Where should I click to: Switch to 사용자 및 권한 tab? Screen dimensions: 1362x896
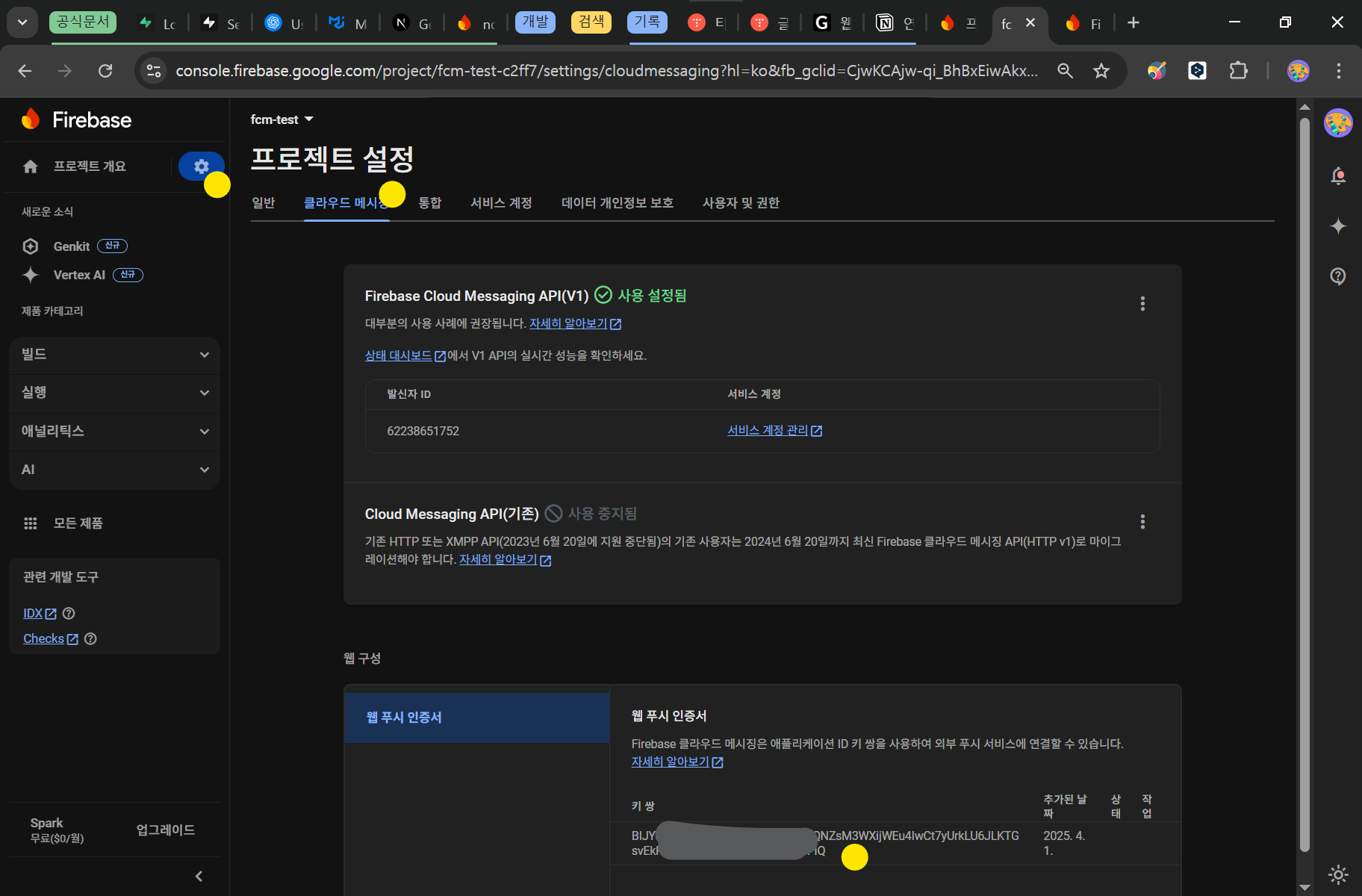(x=741, y=203)
